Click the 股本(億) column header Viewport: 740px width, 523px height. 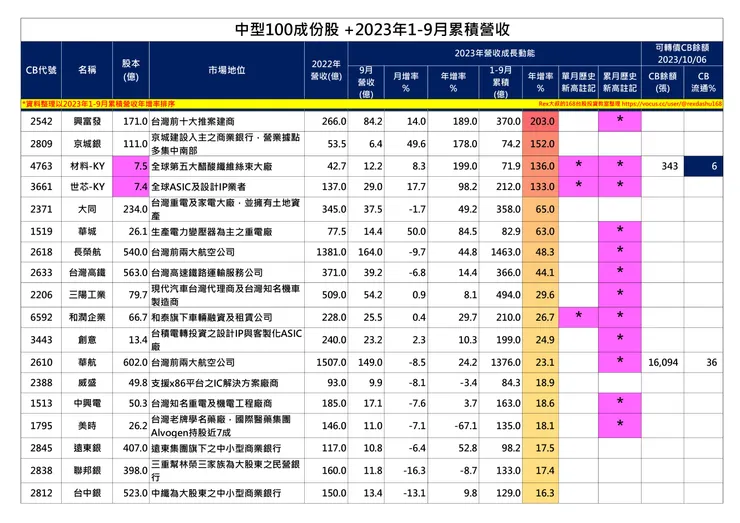point(131,70)
